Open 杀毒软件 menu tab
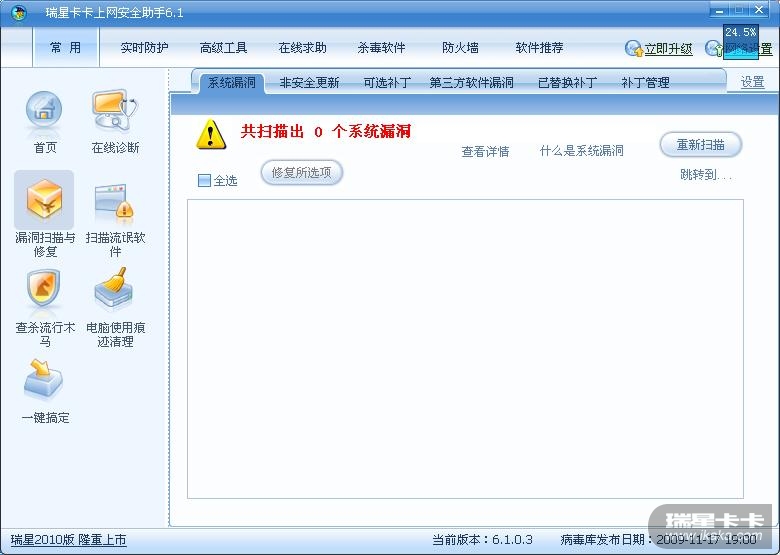780x555 pixels. tap(382, 48)
